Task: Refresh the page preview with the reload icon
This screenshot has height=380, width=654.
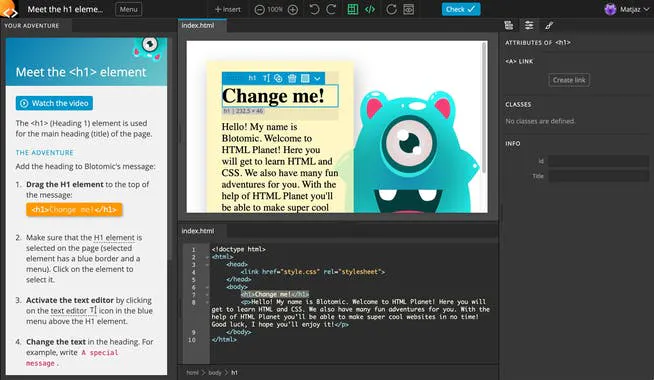Action: [391, 9]
